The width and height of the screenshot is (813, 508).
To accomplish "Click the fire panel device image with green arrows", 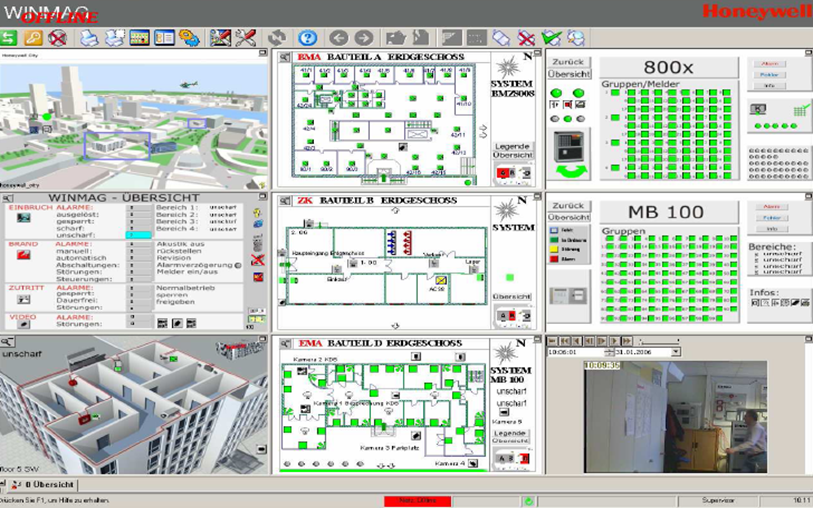I will [x=573, y=147].
